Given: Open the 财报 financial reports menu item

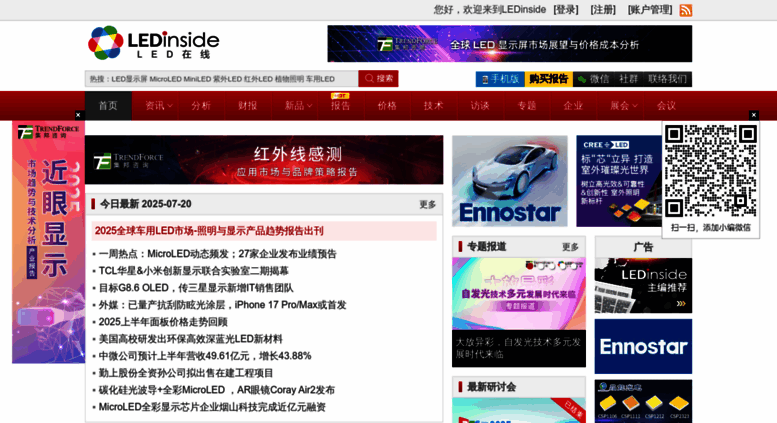Looking at the screenshot, I should (x=247, y=106).
